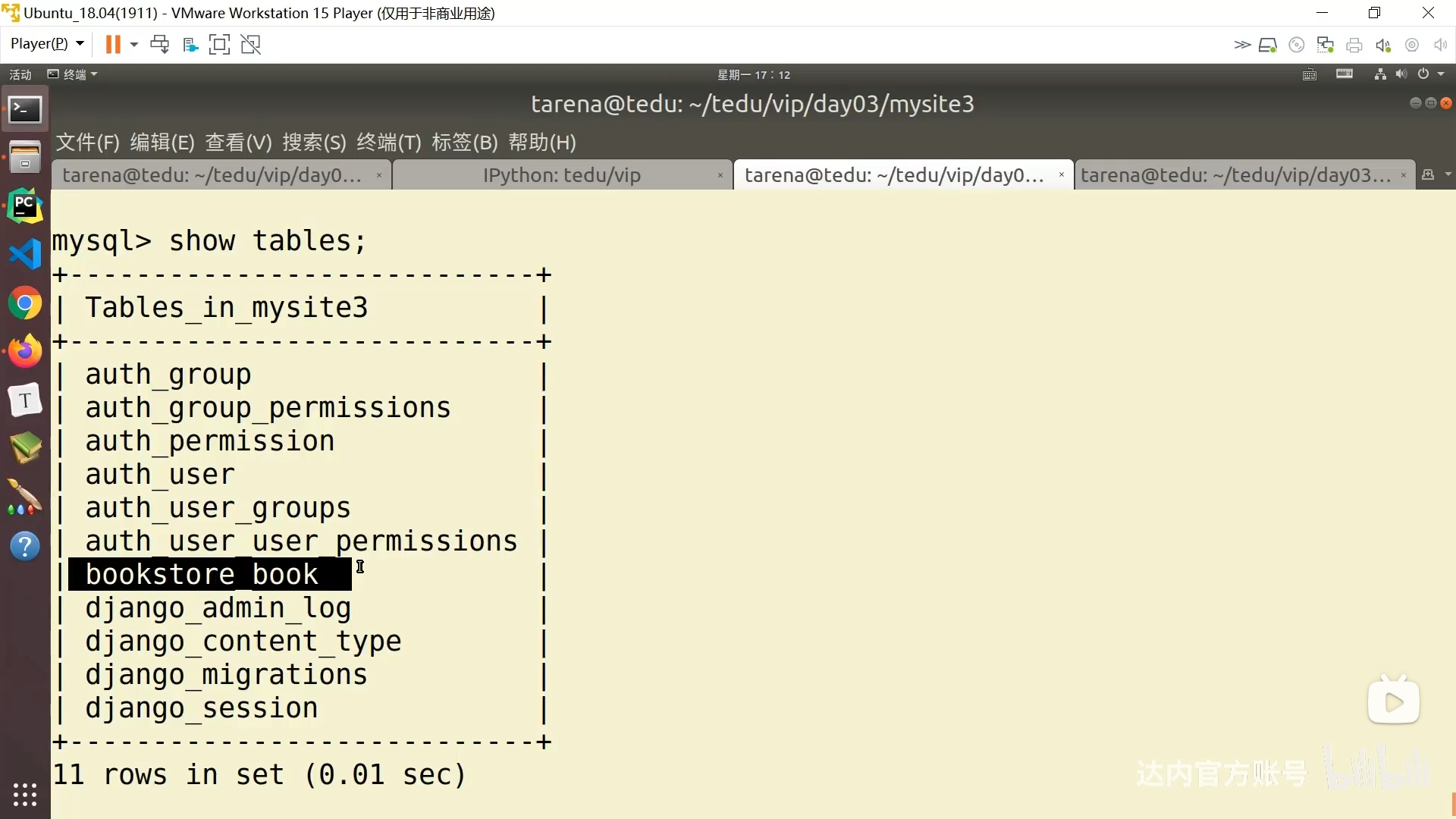Show all applications grid
This screenshot has height=819, width=1456.
(x=25, y=794)
